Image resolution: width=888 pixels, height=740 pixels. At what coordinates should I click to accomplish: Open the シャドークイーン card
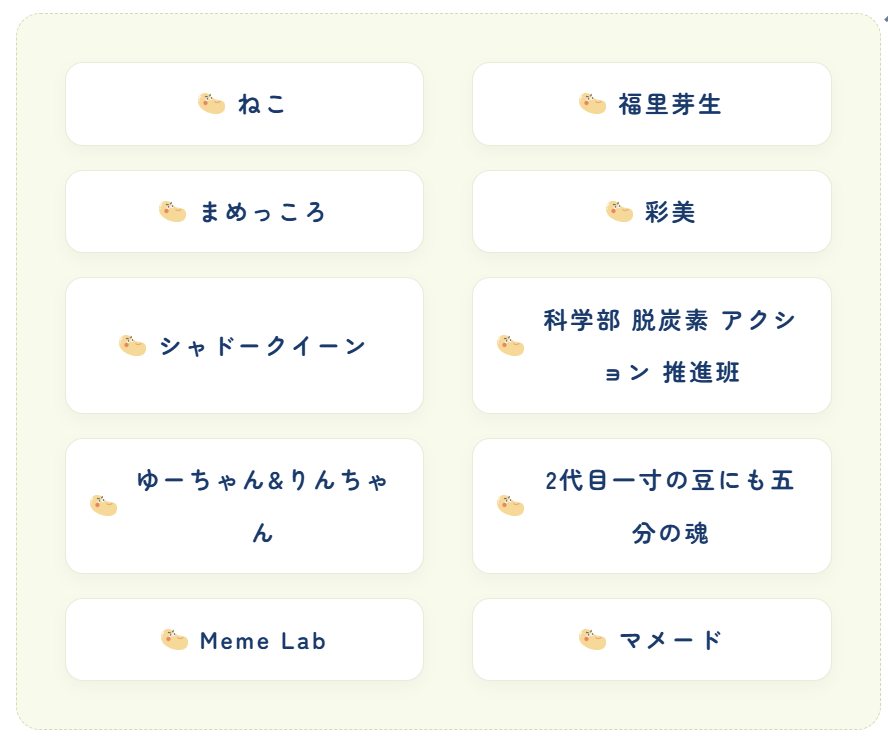click(245, 345)
